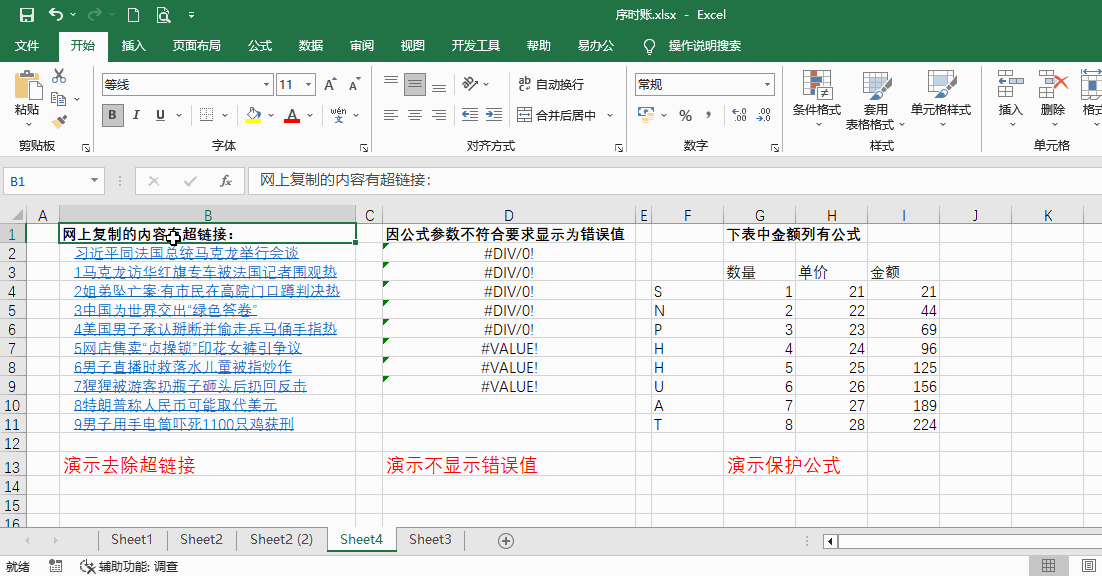Toggle bold formatting
This screenshot has height=576, width=1102.
tap(112, 114)
